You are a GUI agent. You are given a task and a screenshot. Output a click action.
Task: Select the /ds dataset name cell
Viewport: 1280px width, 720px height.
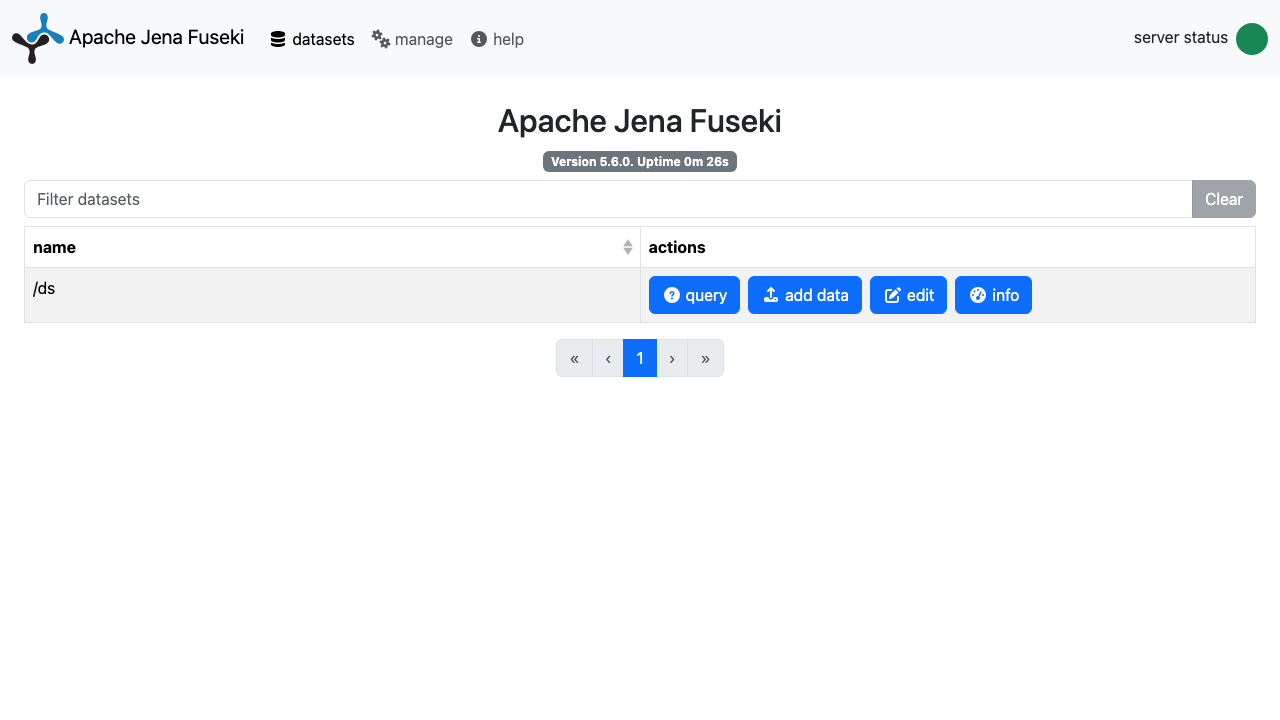click(x=332, y=295)
